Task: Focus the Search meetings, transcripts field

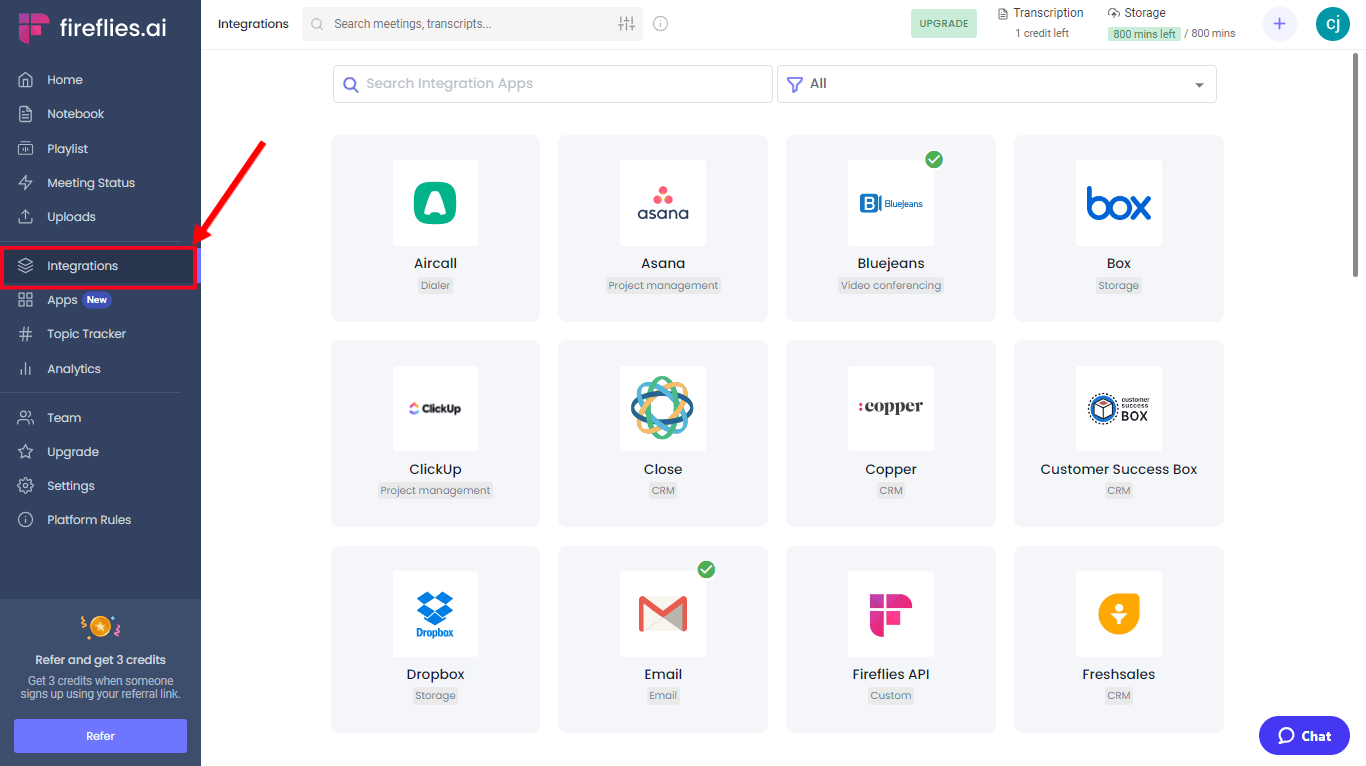Action: (470, 24)
